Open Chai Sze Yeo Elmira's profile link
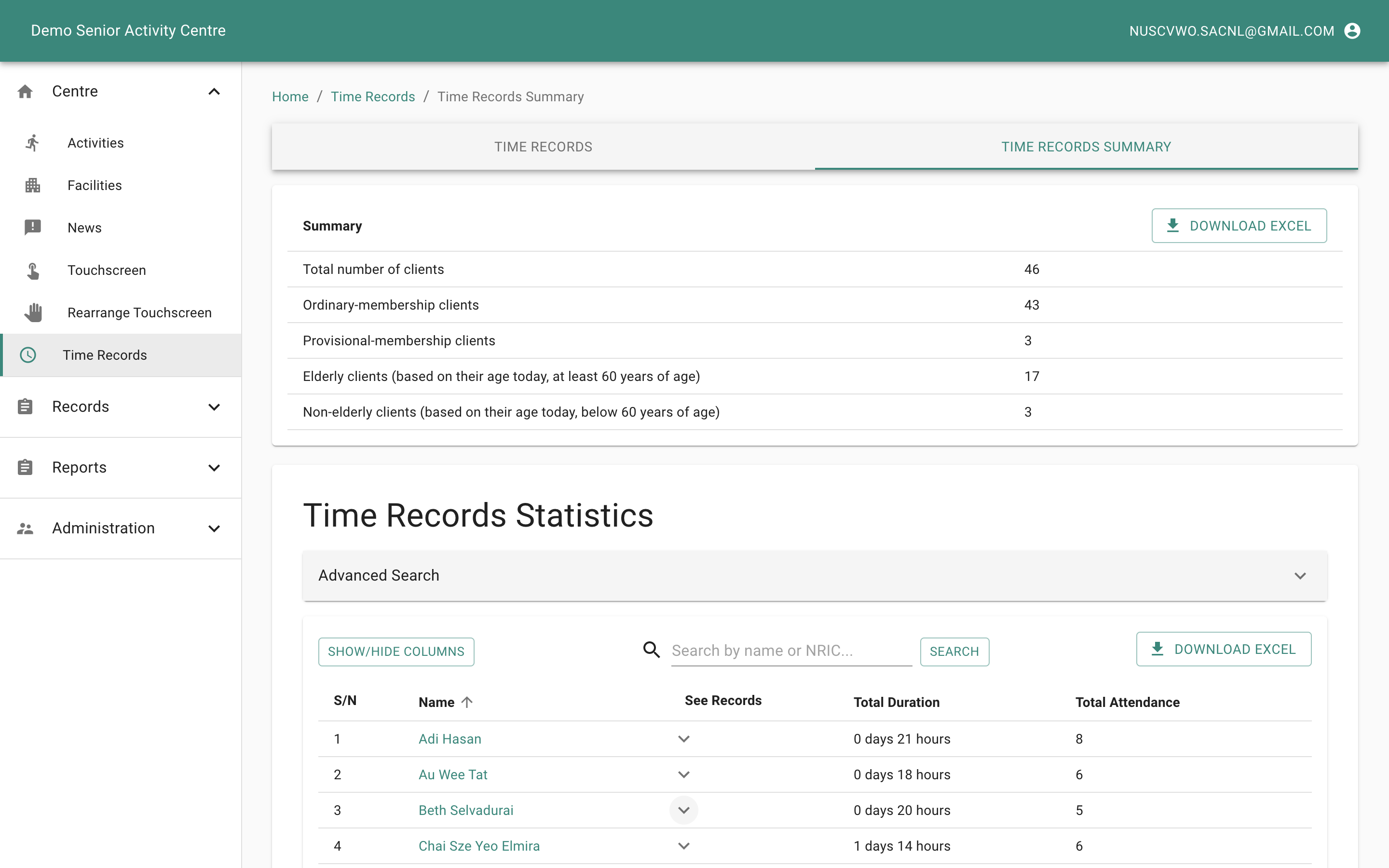The image size is (1389, 868). [x=479, y=846]
